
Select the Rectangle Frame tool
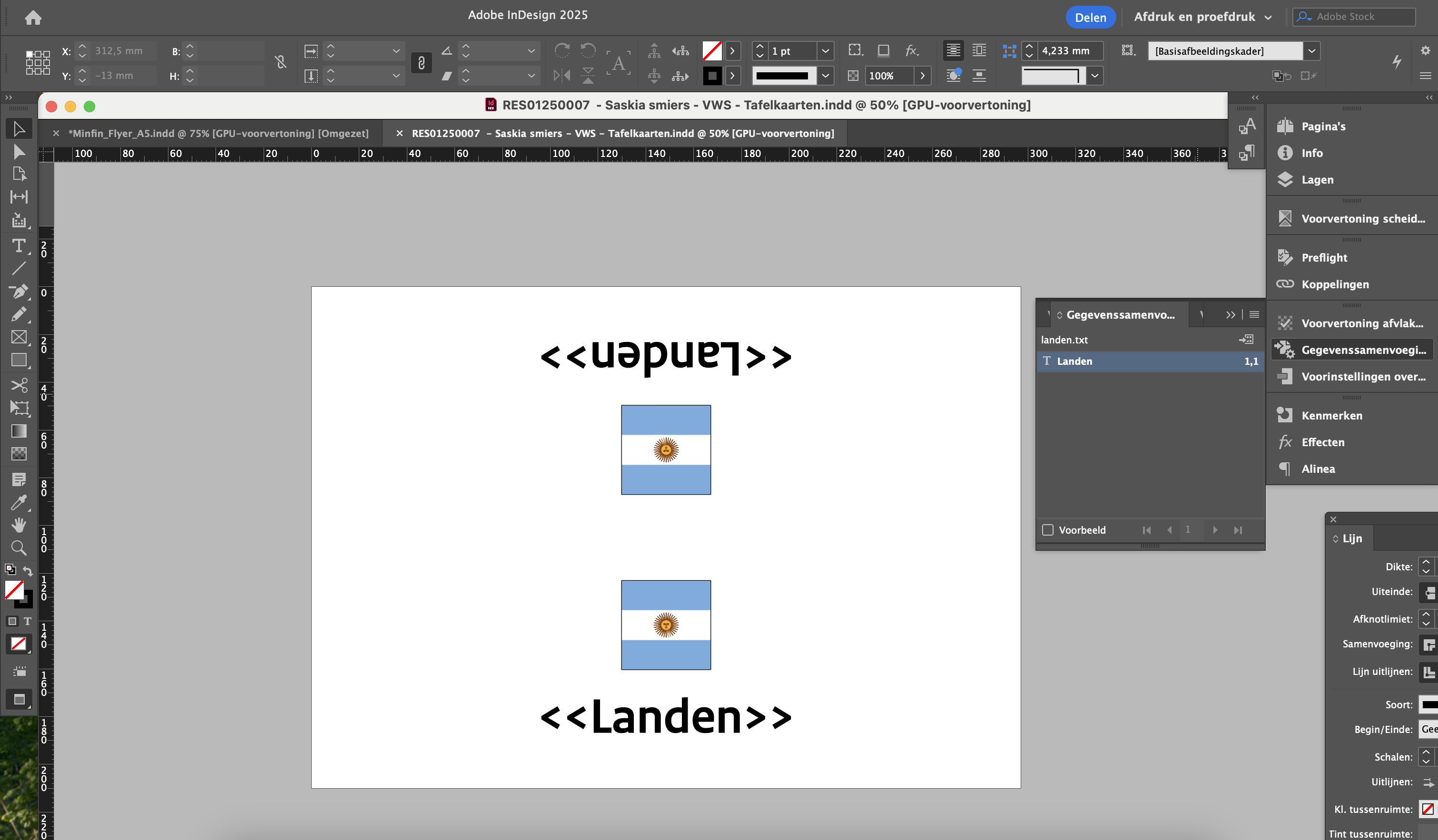pos(19,337)
